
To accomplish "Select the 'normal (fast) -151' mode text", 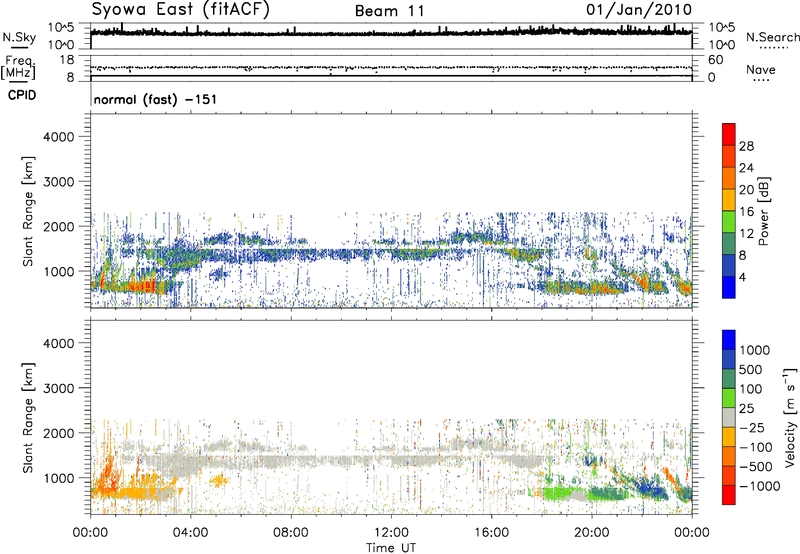I will pos(155,99).
